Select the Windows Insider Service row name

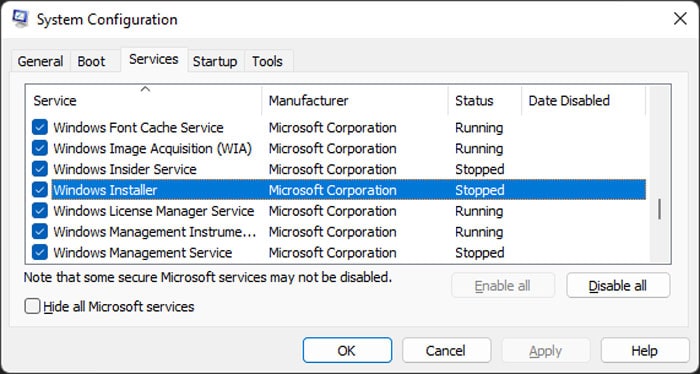(125, 169)
